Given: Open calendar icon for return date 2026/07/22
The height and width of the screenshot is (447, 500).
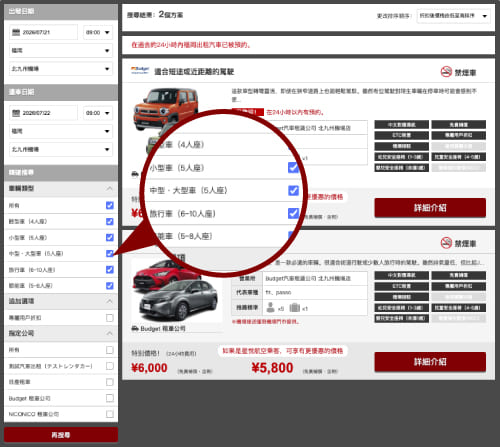Looking at the screenshot, I should coord(16,113).
